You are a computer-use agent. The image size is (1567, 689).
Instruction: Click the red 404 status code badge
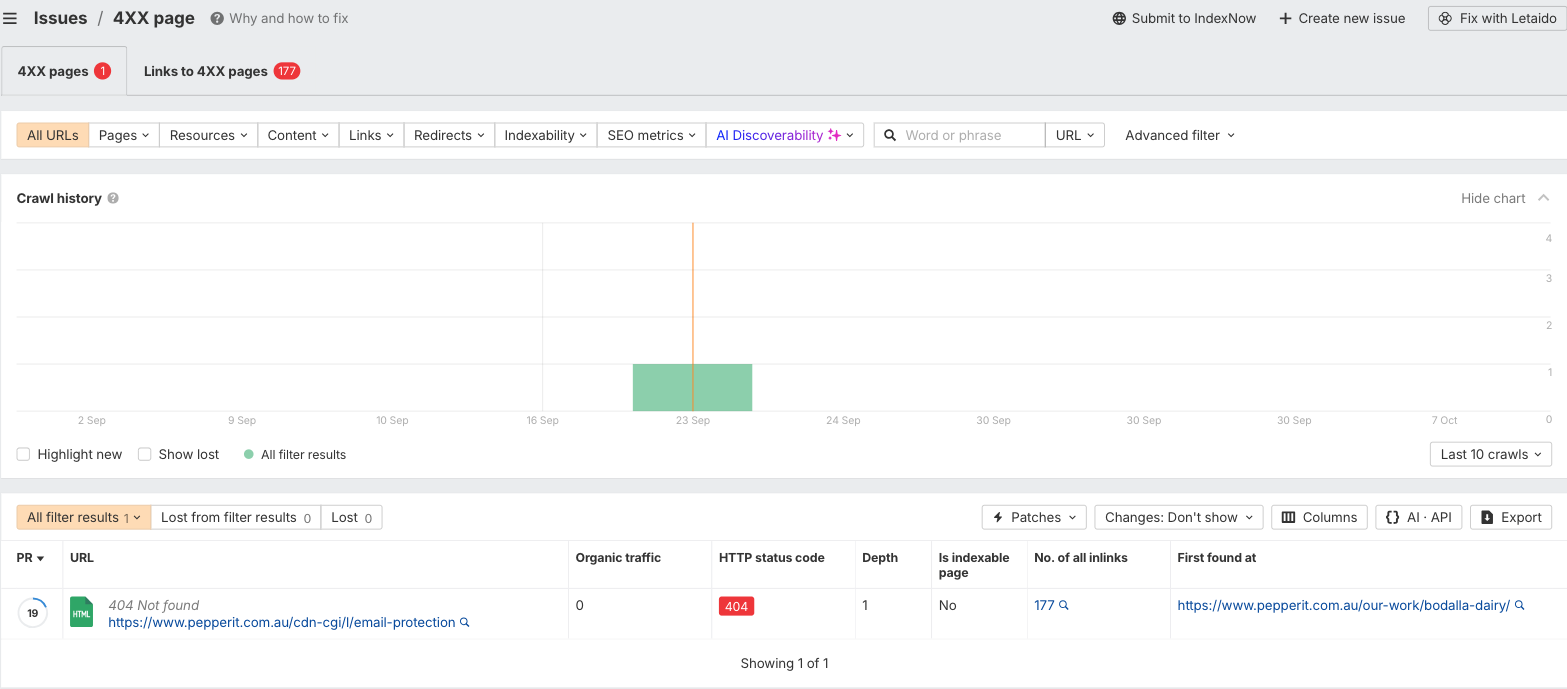pyautogui.click(x=736, y=606)
